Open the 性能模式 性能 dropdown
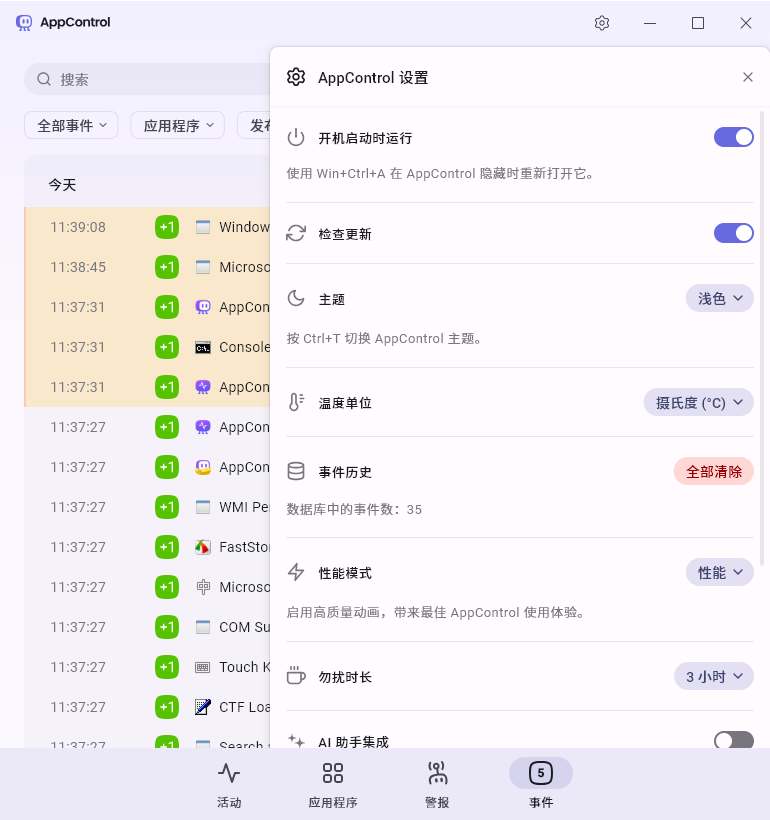 [719, 572]
